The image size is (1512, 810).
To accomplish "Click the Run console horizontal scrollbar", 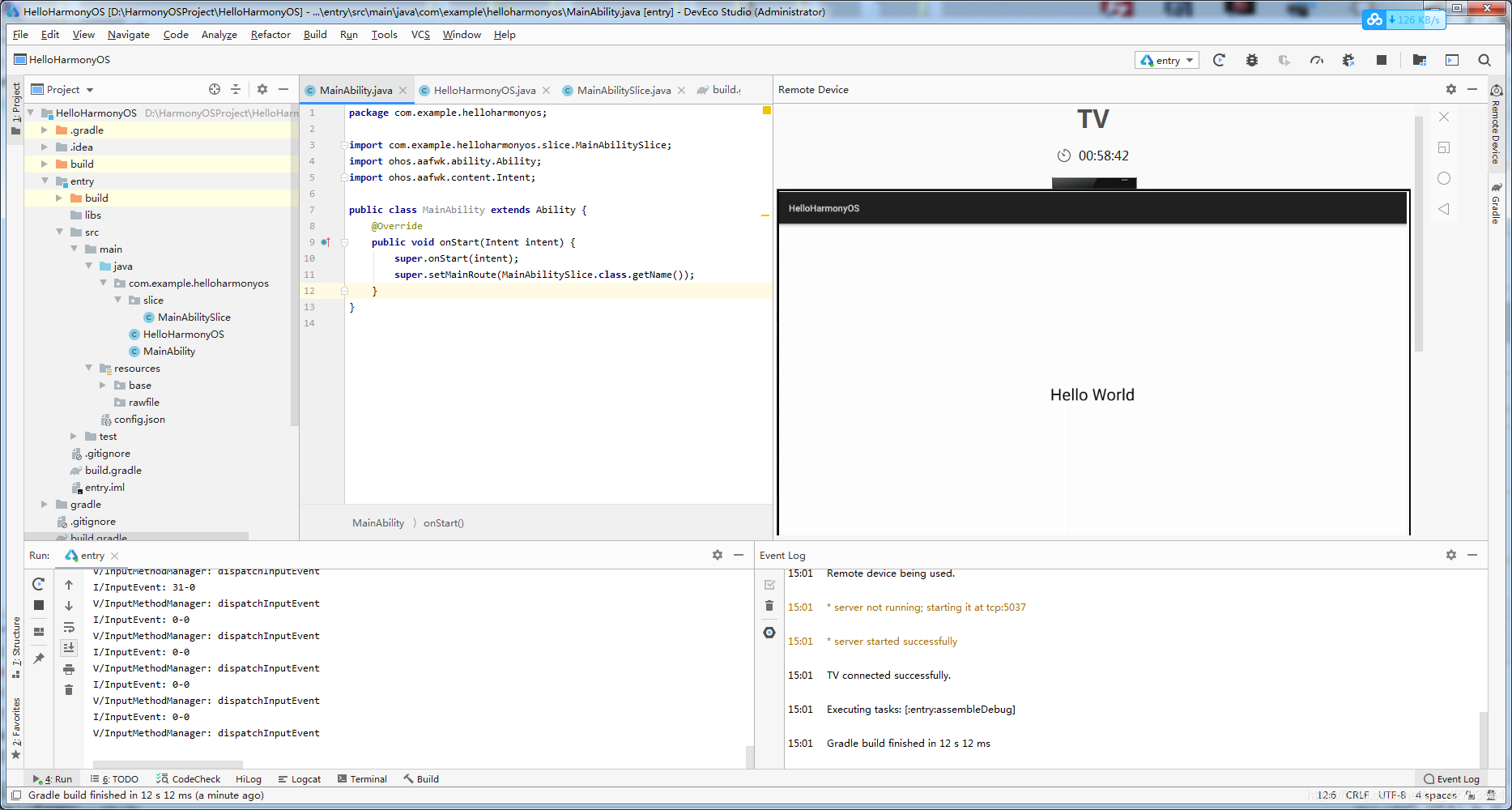I will pos(168,764).
